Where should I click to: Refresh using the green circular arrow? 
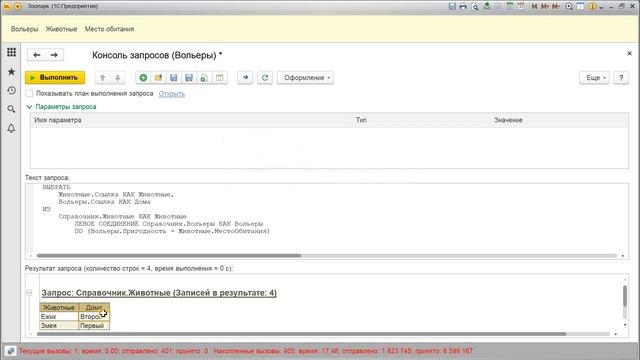265,78
